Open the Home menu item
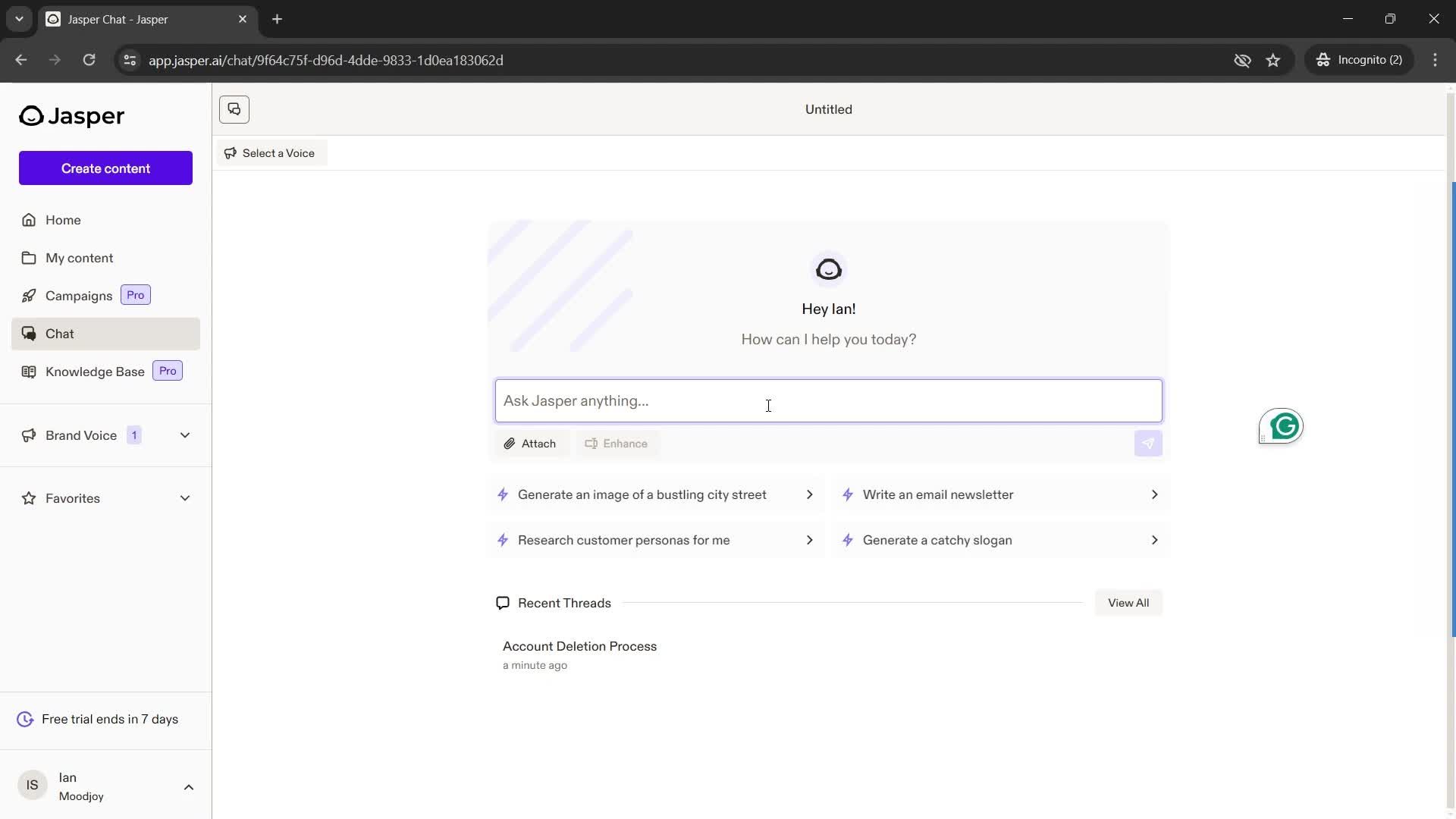1456x819 pixels. 63,219
